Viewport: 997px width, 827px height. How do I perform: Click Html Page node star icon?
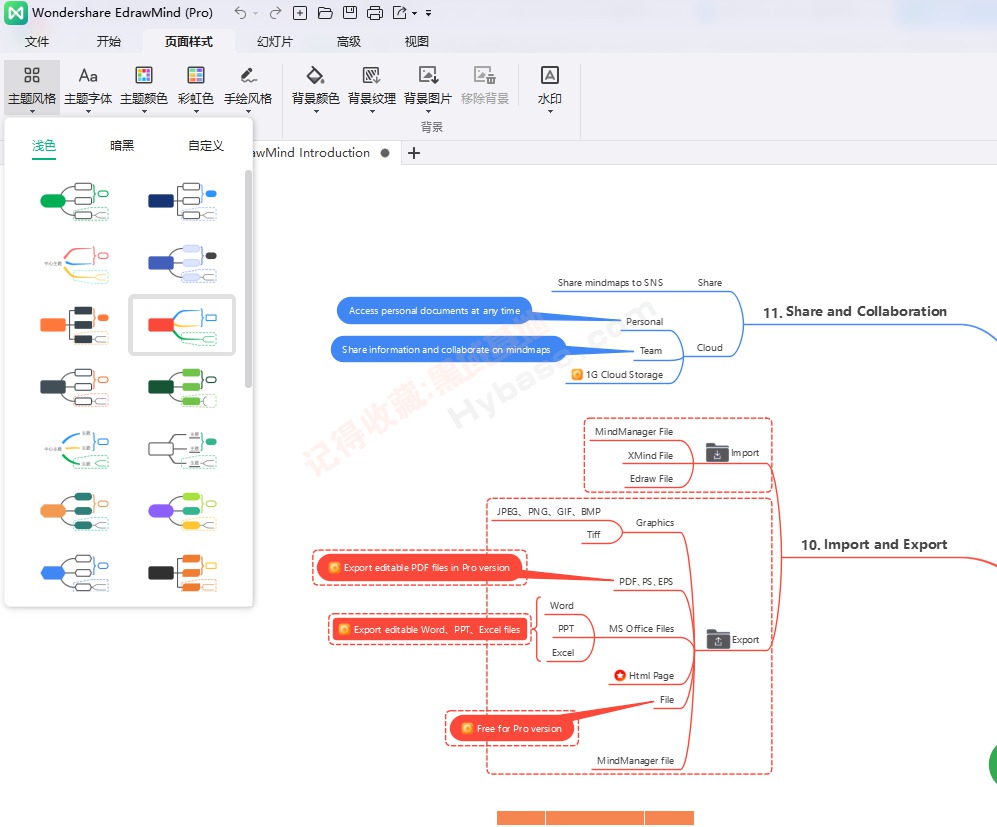(620, 675)
